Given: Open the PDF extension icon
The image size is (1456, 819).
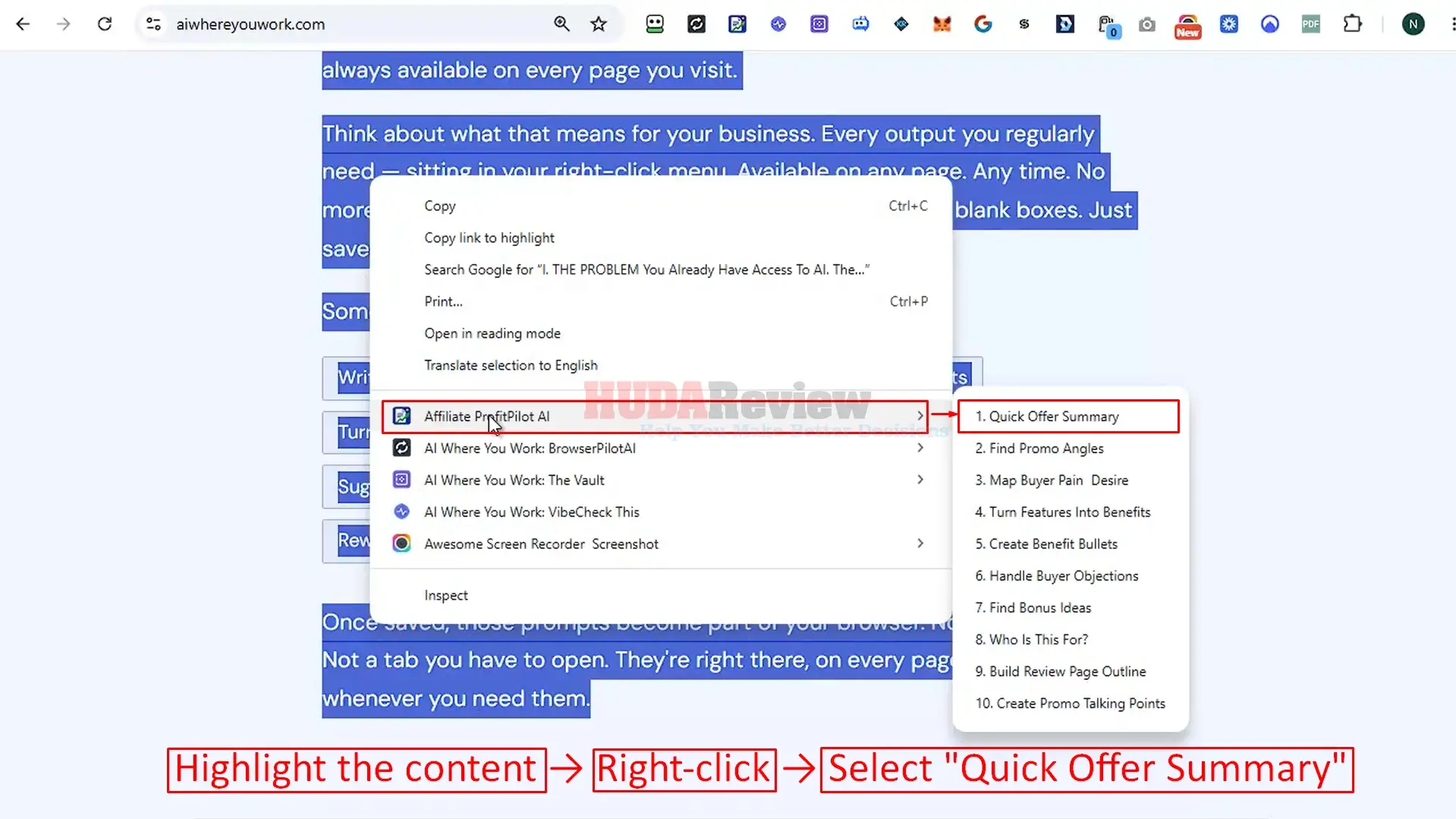Looking at the screenshot, I should click(1311, 24).
